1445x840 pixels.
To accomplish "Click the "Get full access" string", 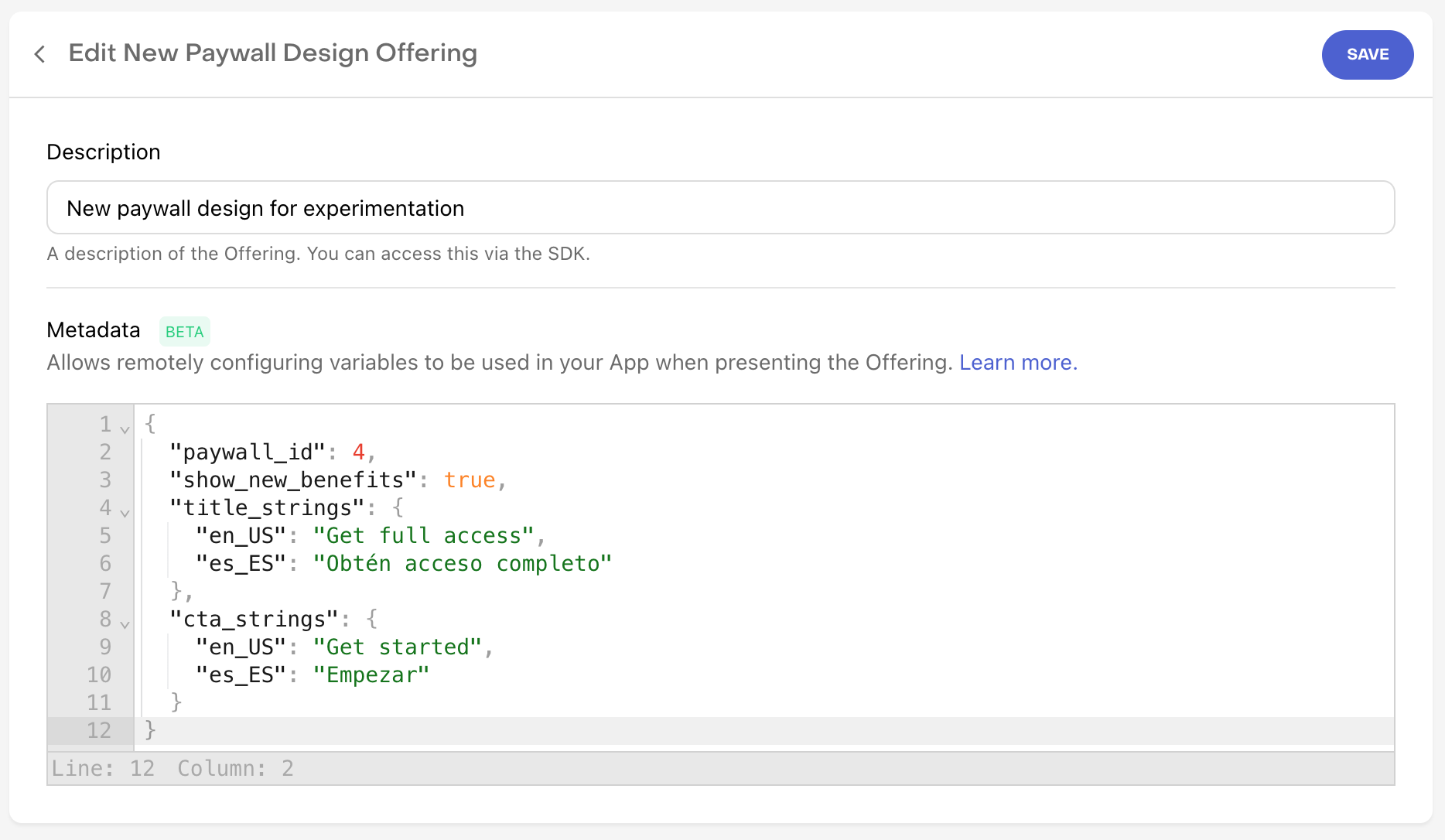I will point(423,536).
